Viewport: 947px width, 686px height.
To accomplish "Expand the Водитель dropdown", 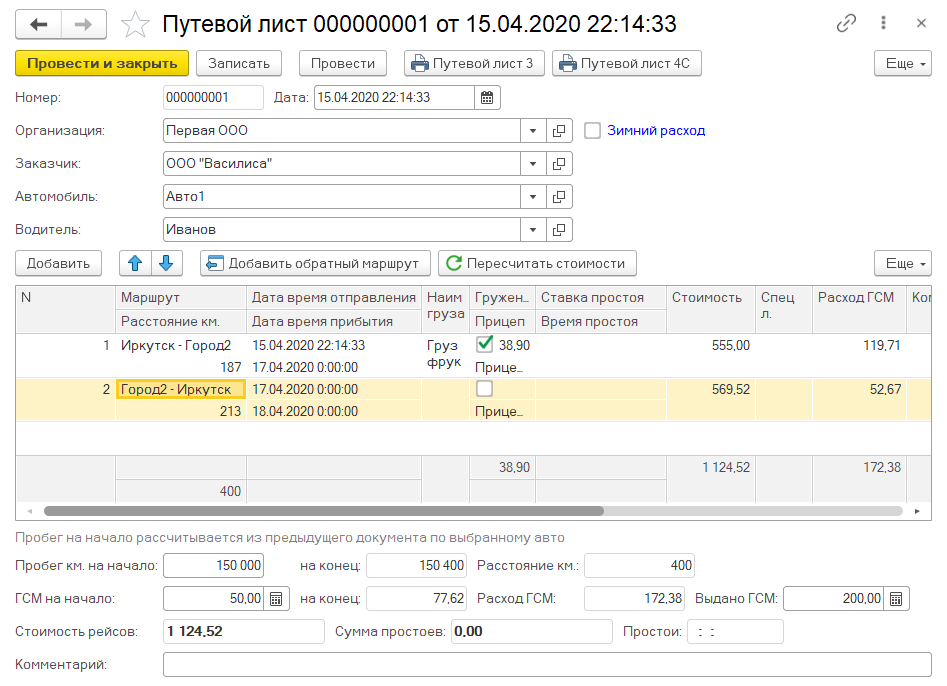I will pos(533,229).
